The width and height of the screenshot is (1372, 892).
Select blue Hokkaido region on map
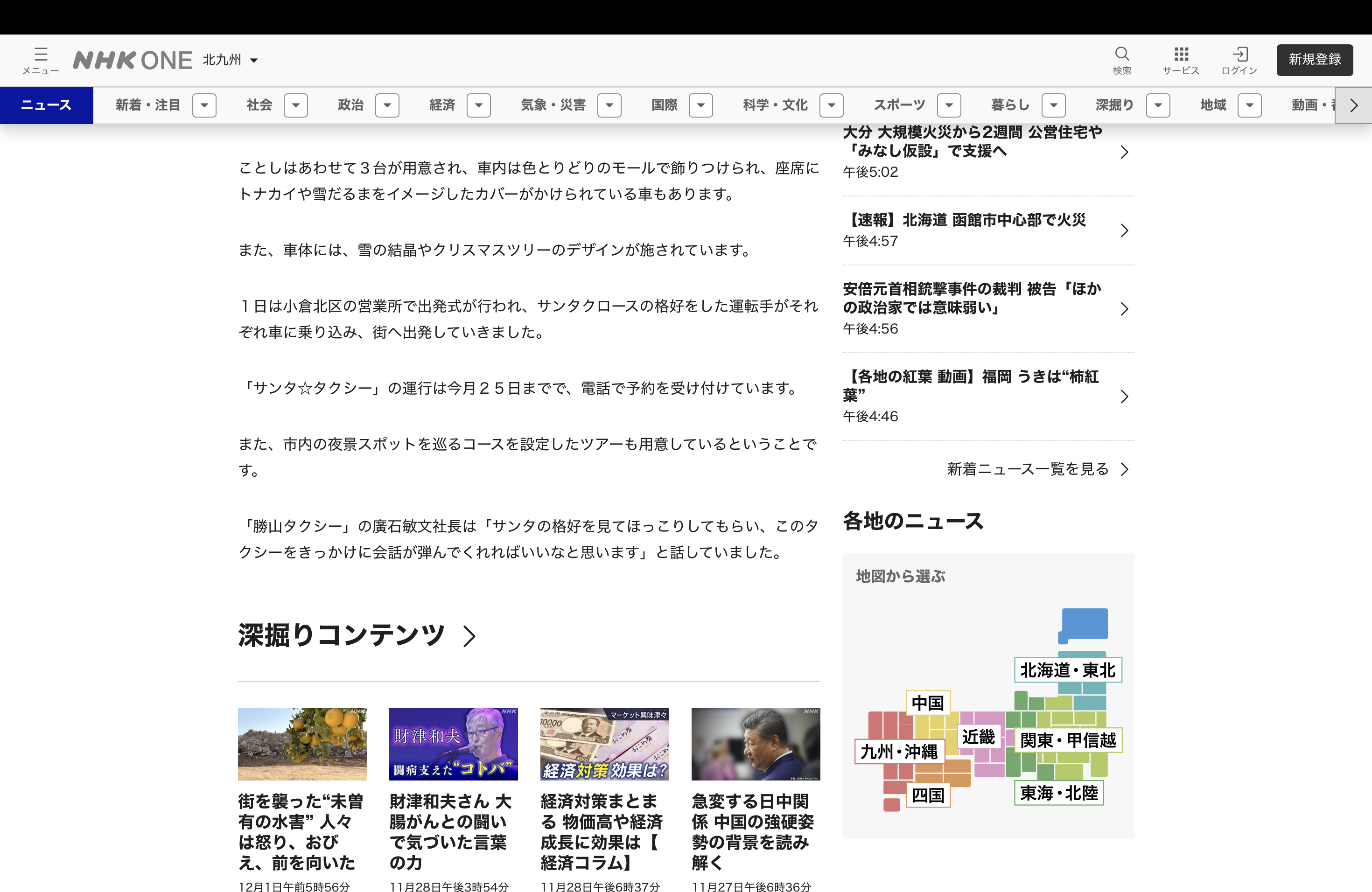tap(1085, 623)
